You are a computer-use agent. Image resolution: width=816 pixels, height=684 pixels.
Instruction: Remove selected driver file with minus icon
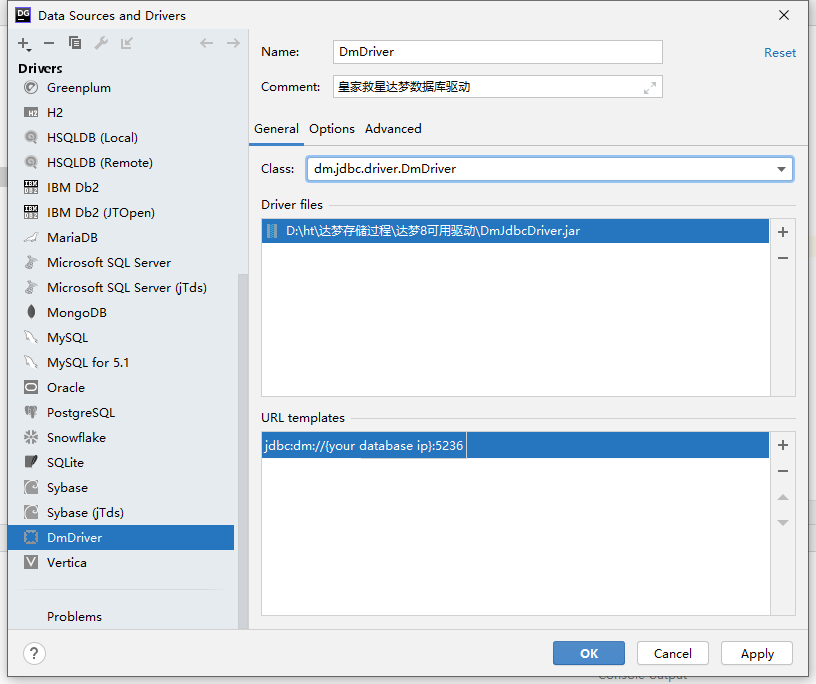point(783,258)
